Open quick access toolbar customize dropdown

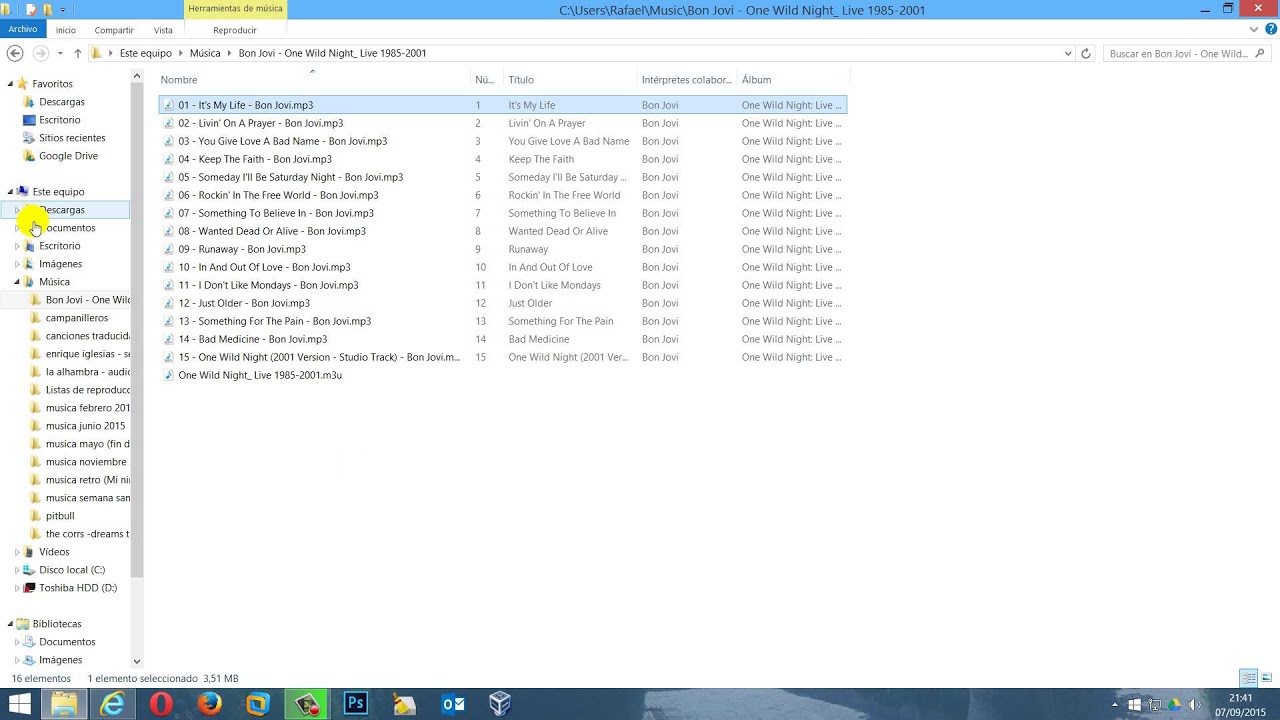[x=63, y=9]
